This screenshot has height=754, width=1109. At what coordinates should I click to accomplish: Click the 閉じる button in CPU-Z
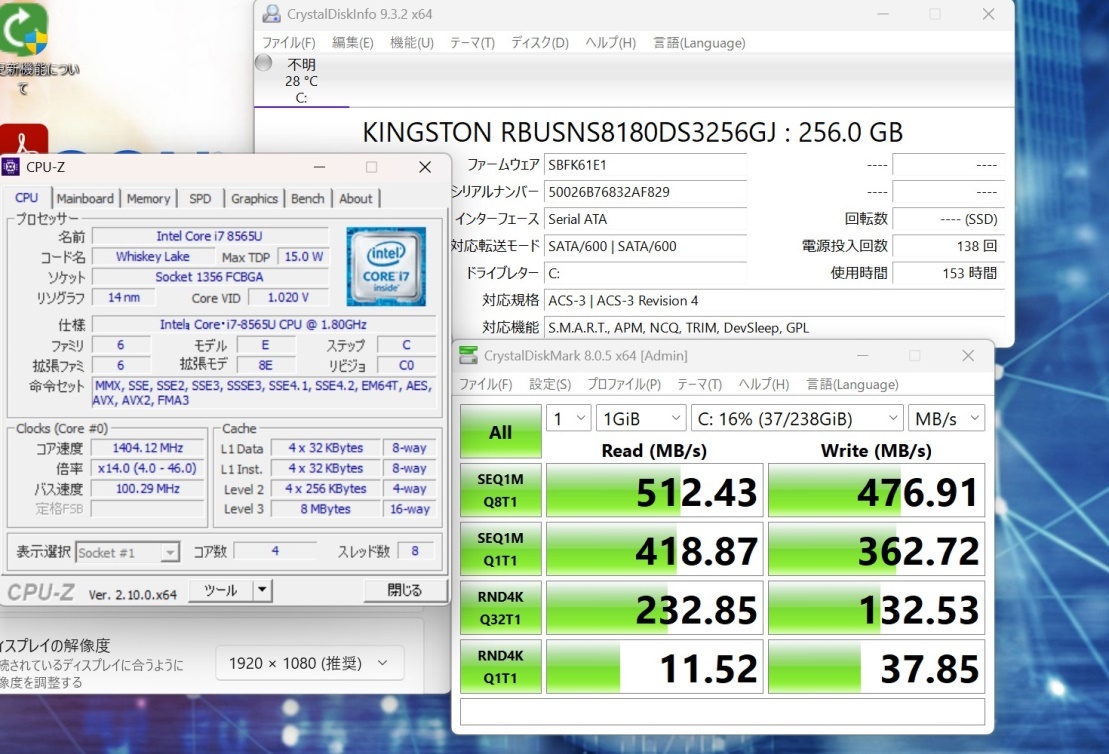pyautogui.click(x=405, y=590)
